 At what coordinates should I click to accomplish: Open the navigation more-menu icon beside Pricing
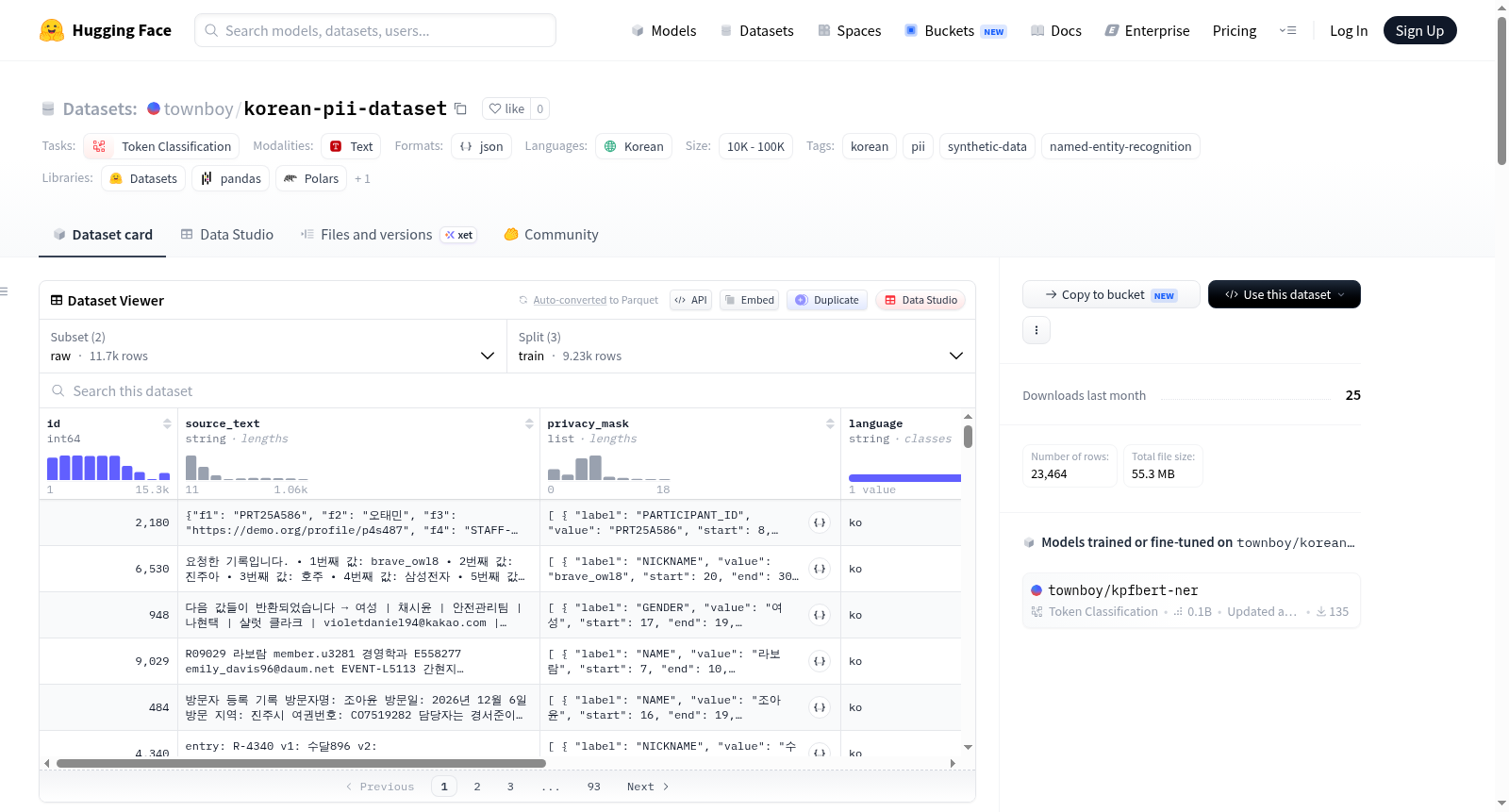[x=1287, y=30]
